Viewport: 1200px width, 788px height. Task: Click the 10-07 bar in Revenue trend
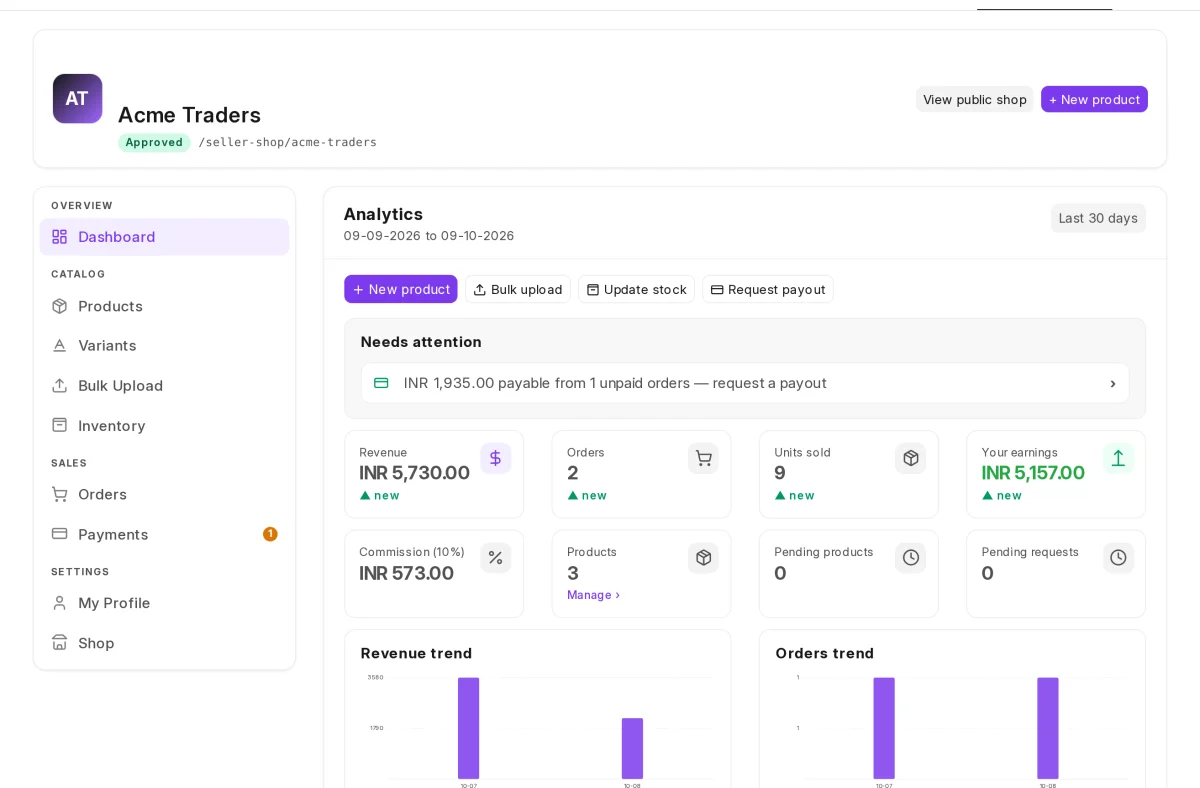pyautogui.click(x=468, y=728)
